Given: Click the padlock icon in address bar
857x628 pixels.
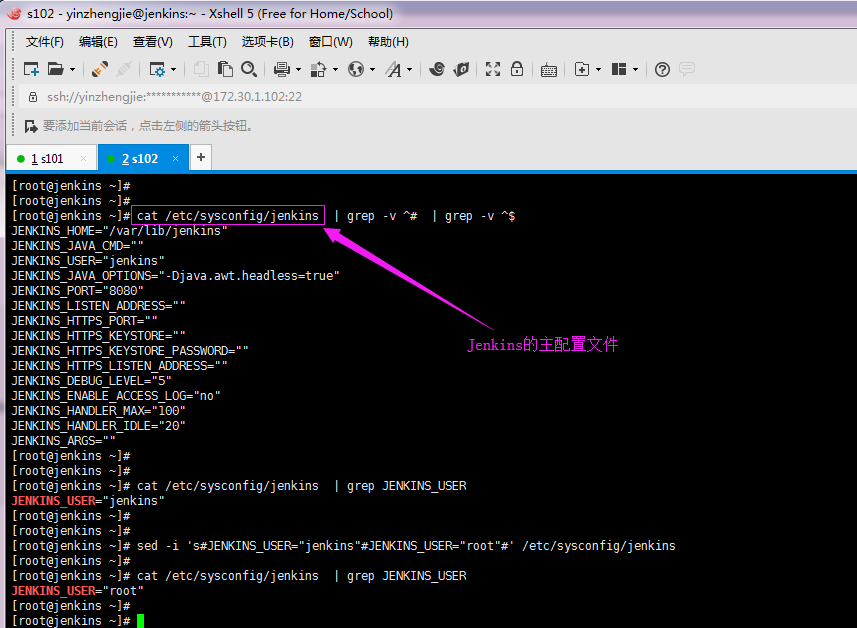Looking at the screenshot, I should [33, 97].
